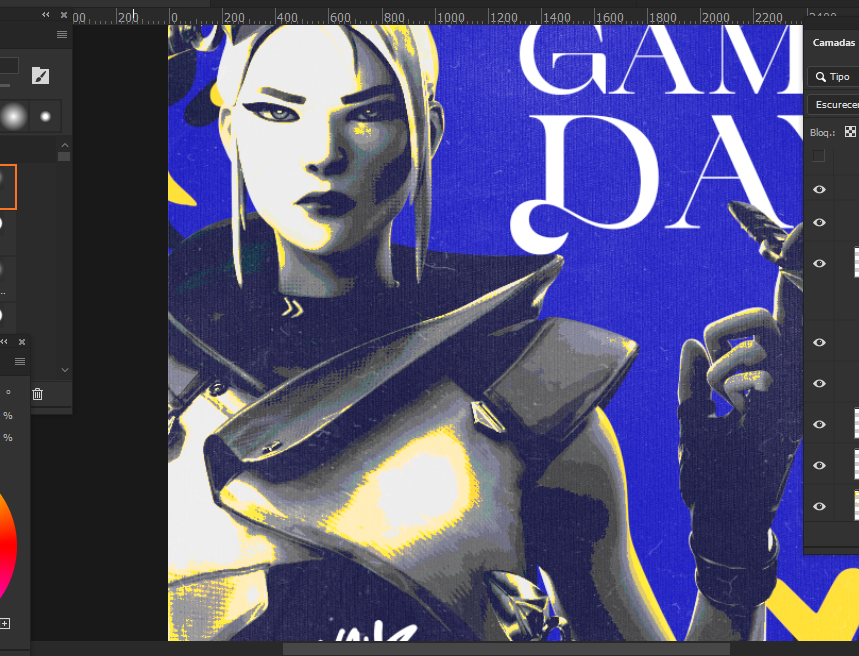The width and height of the screenshot is (859, 656).
Task: Click the empty visibility box in Camadas
Action: [819, 156]
